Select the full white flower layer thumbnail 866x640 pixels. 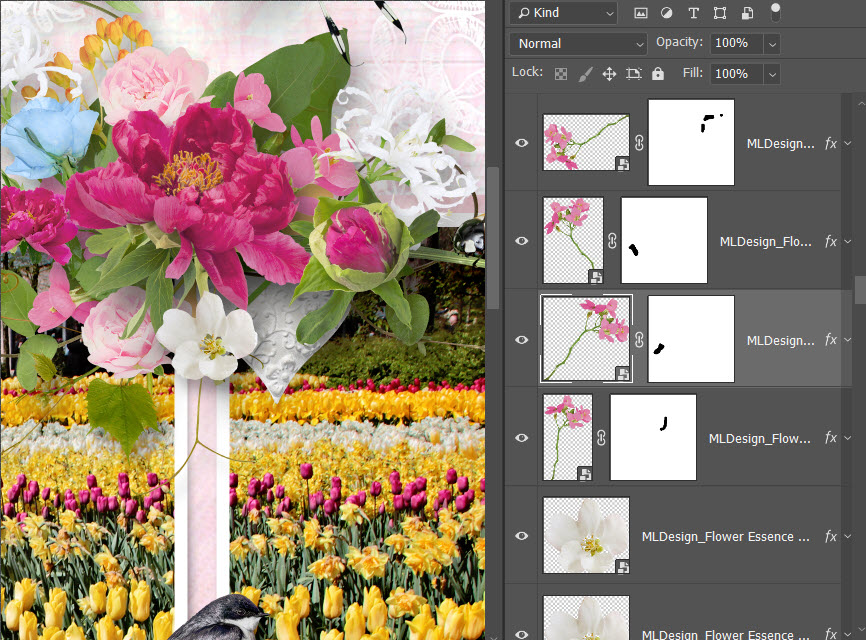point(586,535)
